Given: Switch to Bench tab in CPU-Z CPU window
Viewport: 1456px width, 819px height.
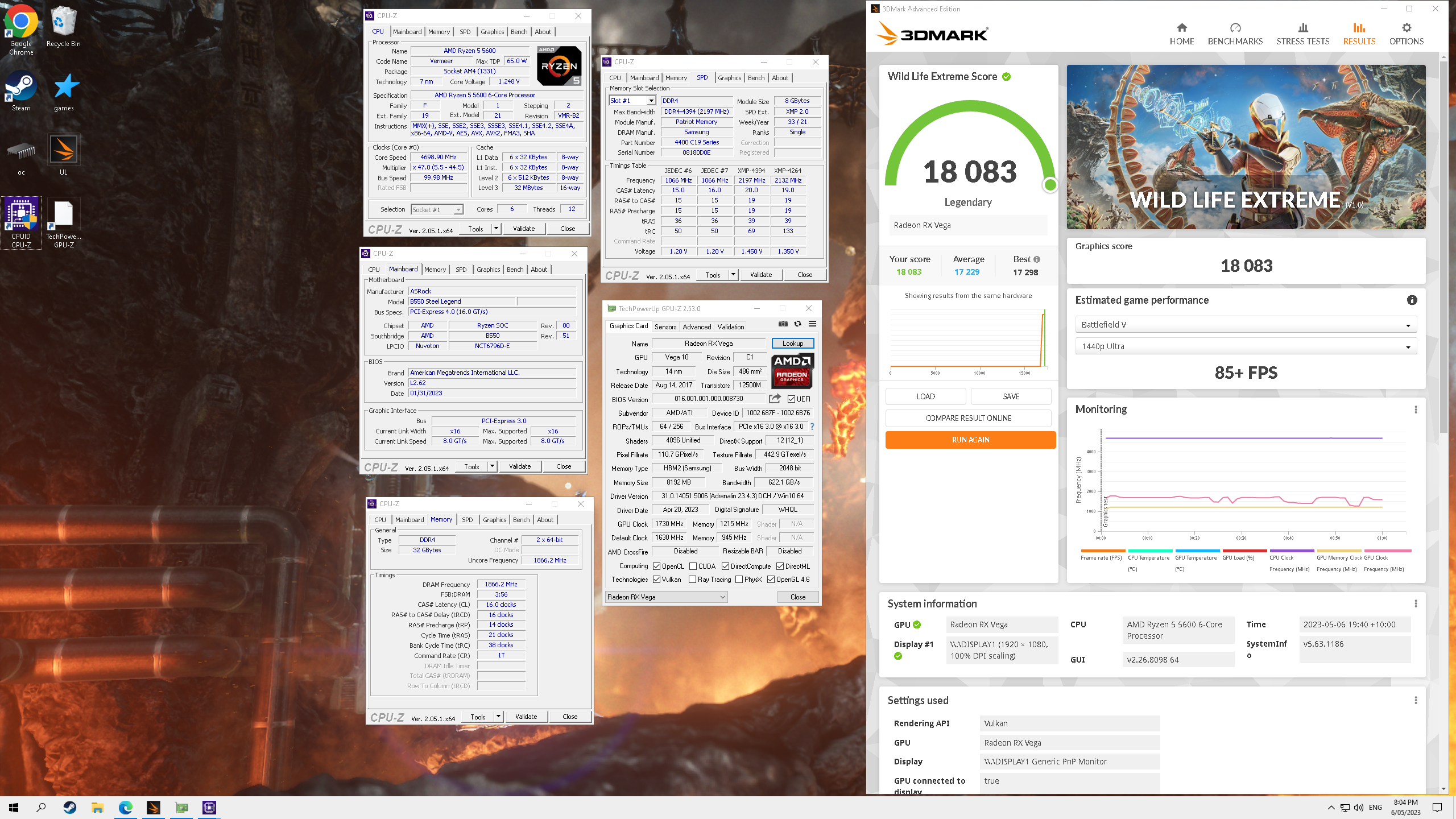Looking at the screenshot, I should click(x=519, y=32).
